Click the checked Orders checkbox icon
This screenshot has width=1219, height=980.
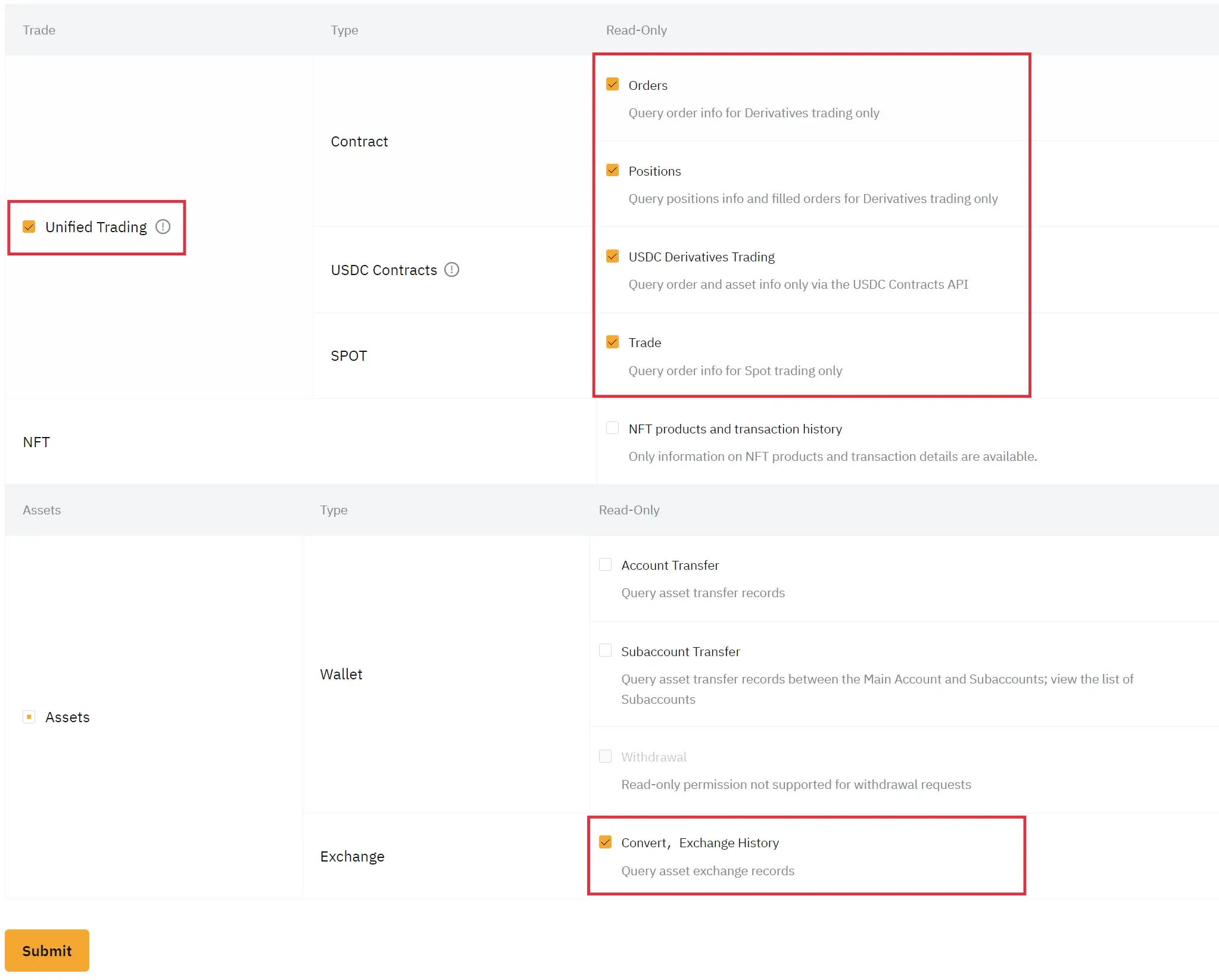tap(613, 84)
